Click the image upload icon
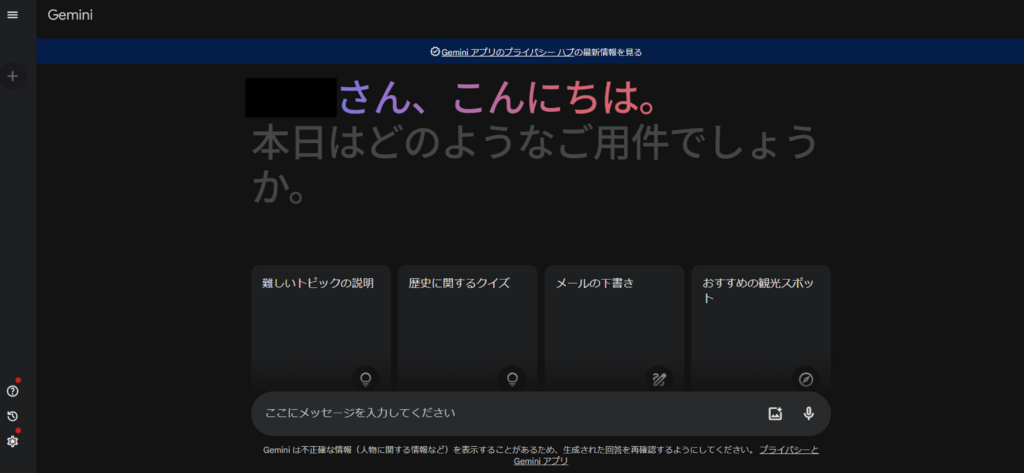1024x473 pixels. click(x=775, y=414)
